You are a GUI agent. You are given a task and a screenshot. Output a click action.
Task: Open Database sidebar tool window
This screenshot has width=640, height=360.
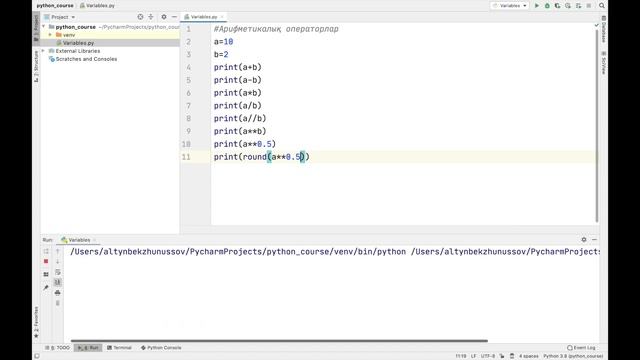point(604,29)
